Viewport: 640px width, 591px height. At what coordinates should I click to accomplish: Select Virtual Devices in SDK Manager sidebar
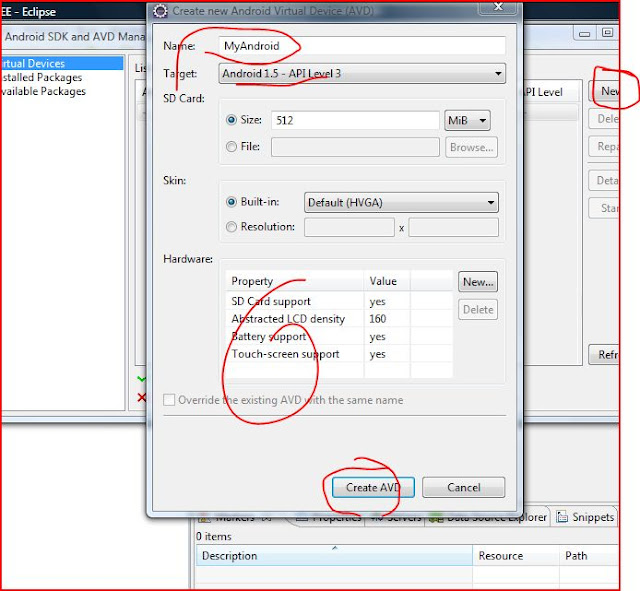[x=61, y=64]
